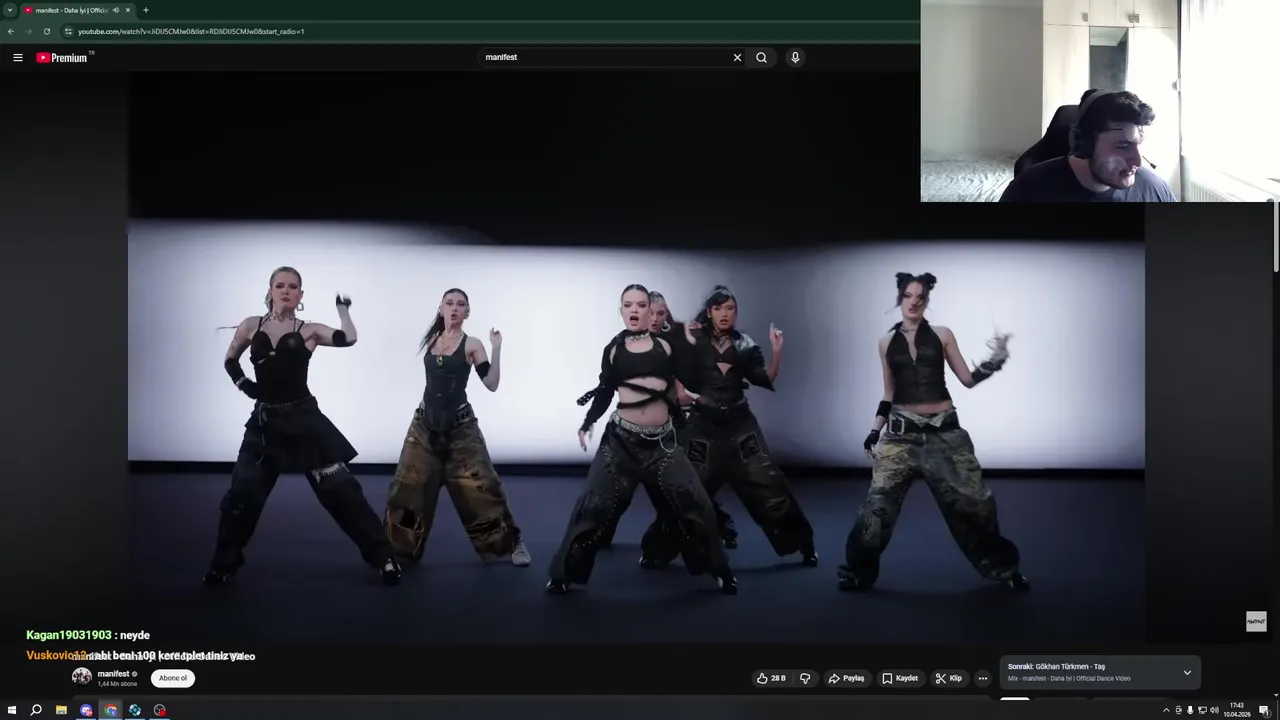Open more actions three-dot menu
The height and width of the screenshot is (720, 1280).
click(982, 678)
